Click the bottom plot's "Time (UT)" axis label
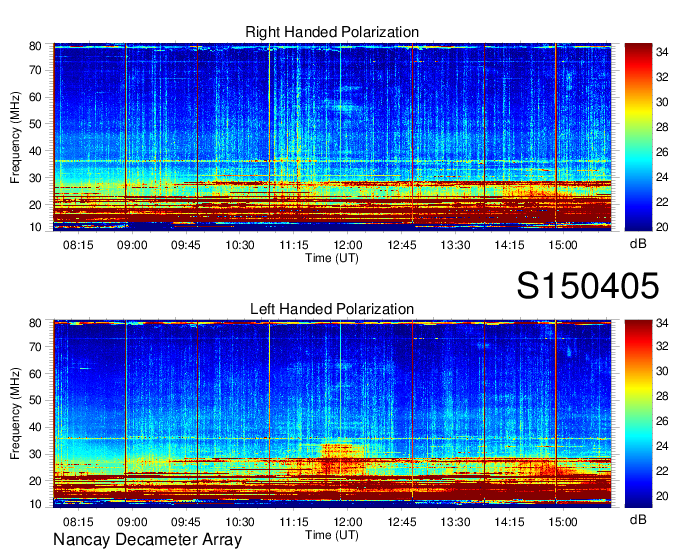This screenshot has height=552, width=680. tap(332, 535)
